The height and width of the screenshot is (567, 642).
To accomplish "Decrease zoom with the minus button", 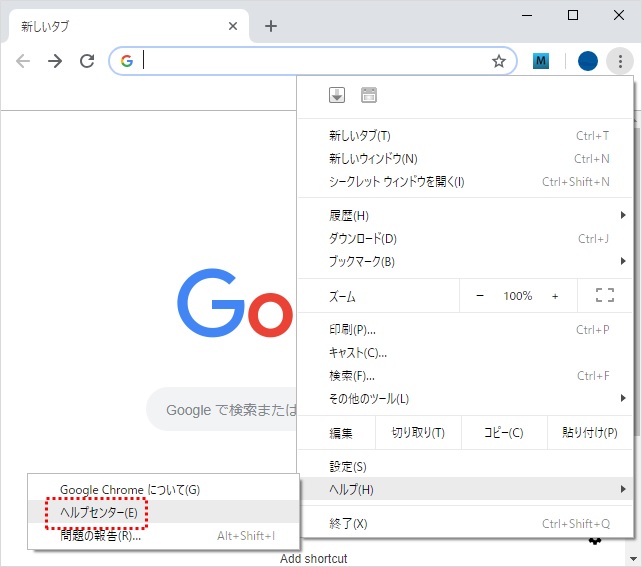I will (480, 296).
